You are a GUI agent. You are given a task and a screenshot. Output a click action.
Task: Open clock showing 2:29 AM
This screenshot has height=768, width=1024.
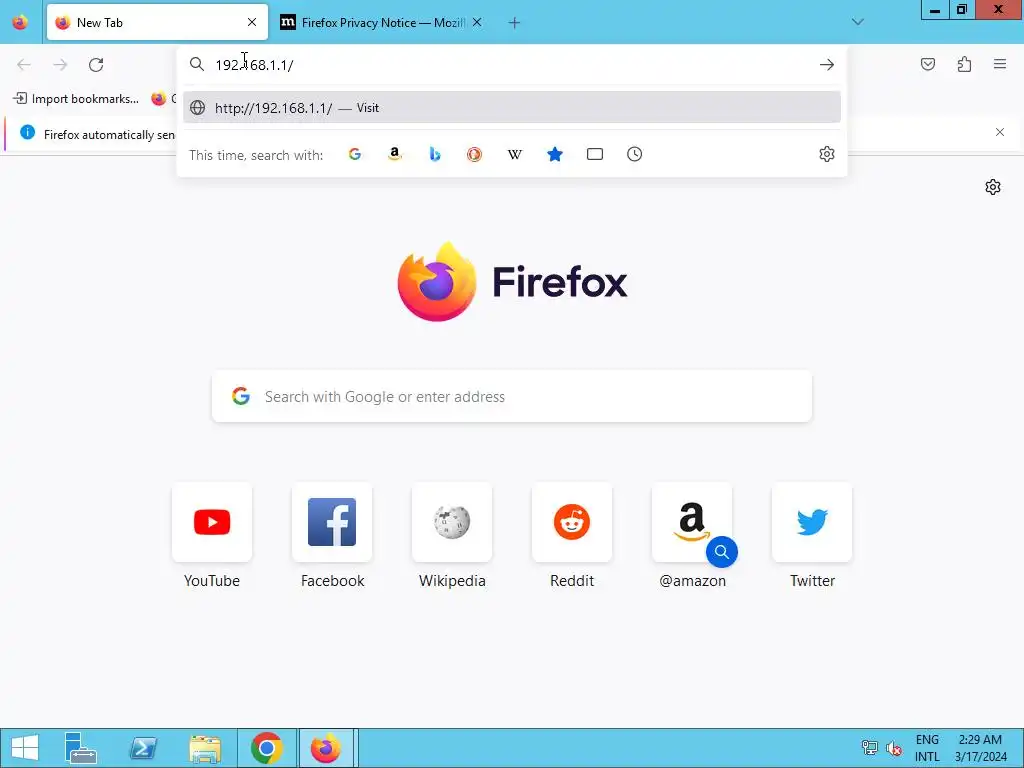[980, 748]
